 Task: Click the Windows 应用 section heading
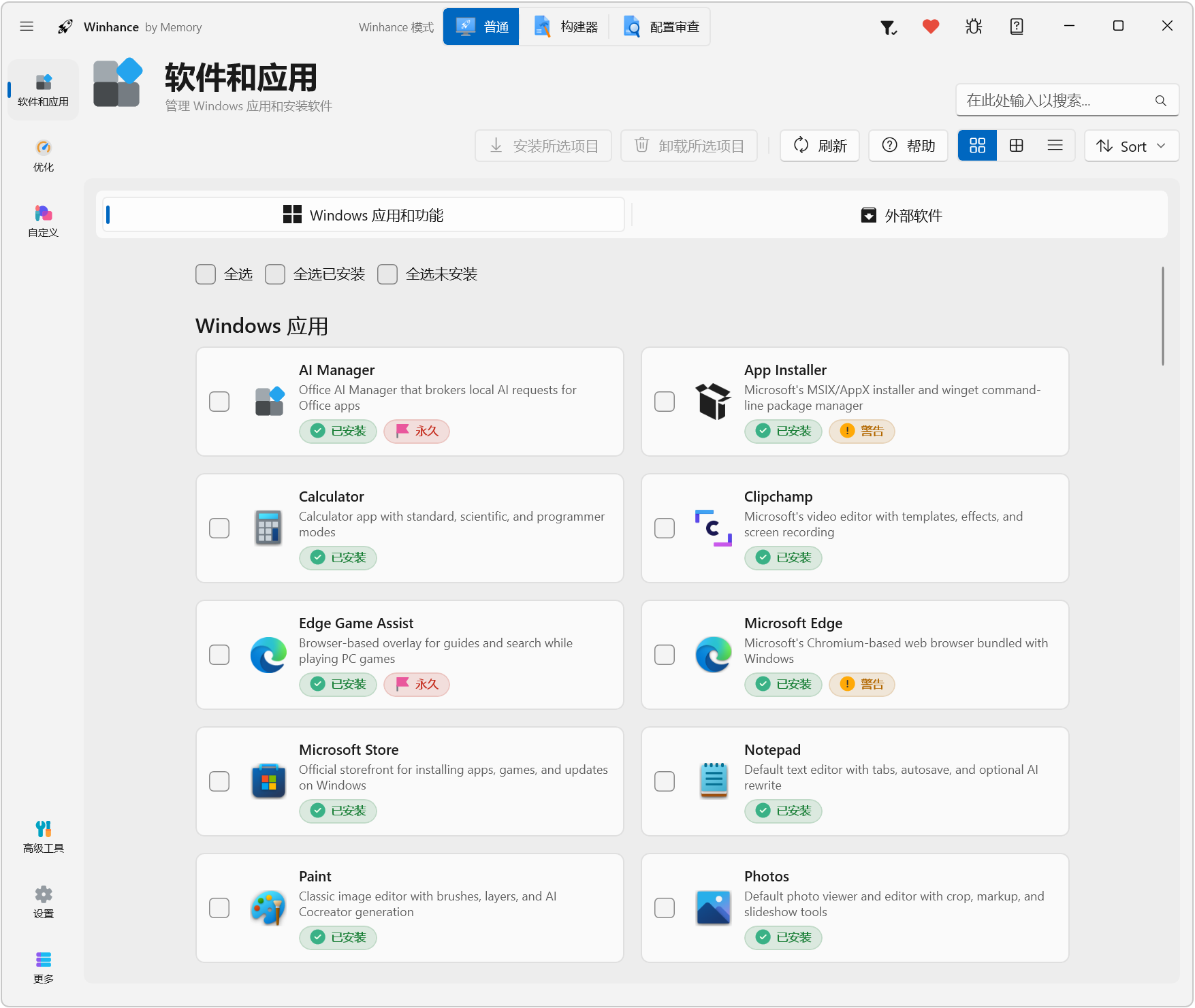[261, 326]
